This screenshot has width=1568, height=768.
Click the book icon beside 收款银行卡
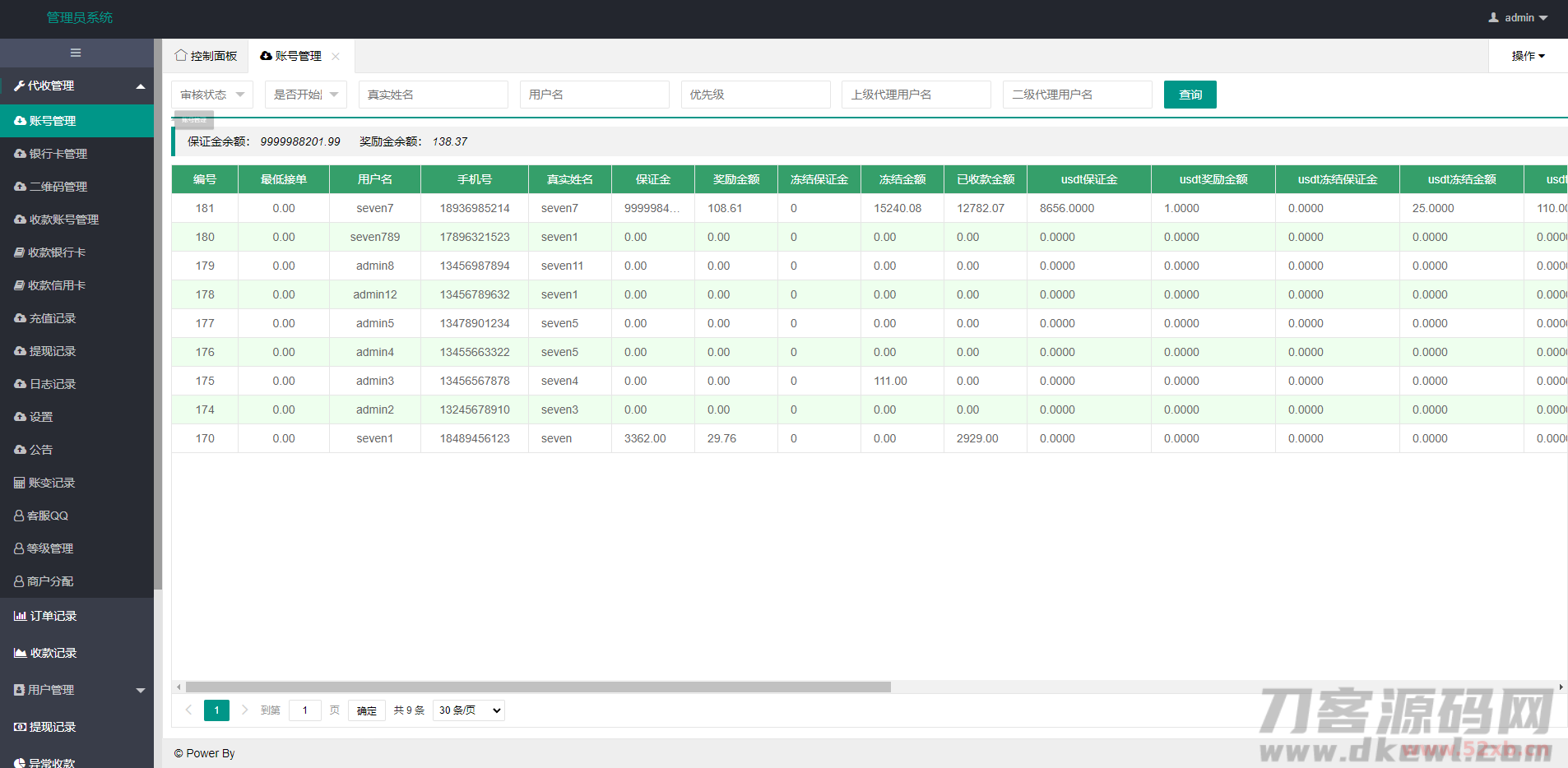coord(20,252)
